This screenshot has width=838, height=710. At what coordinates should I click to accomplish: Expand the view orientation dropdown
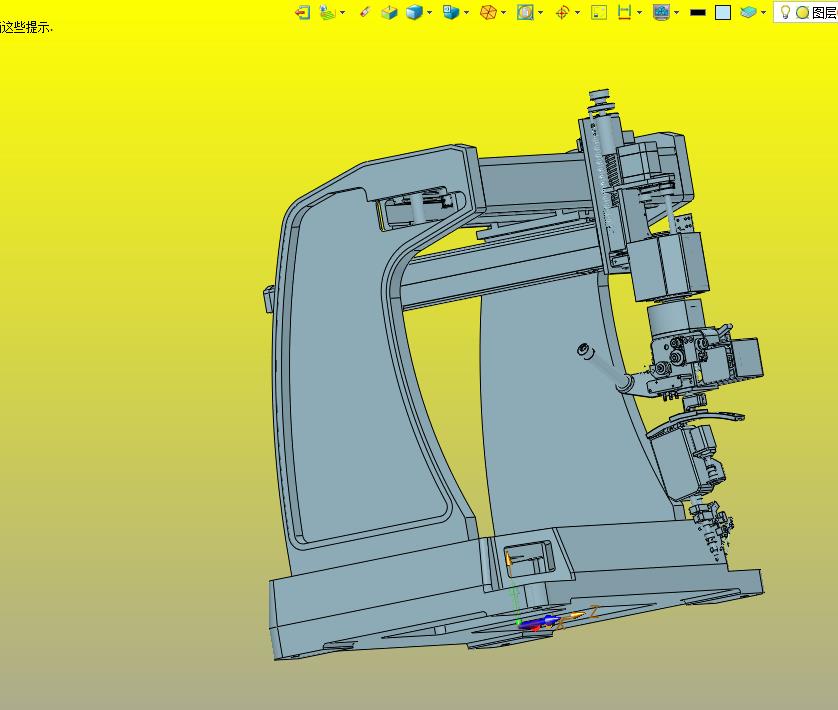467,12
